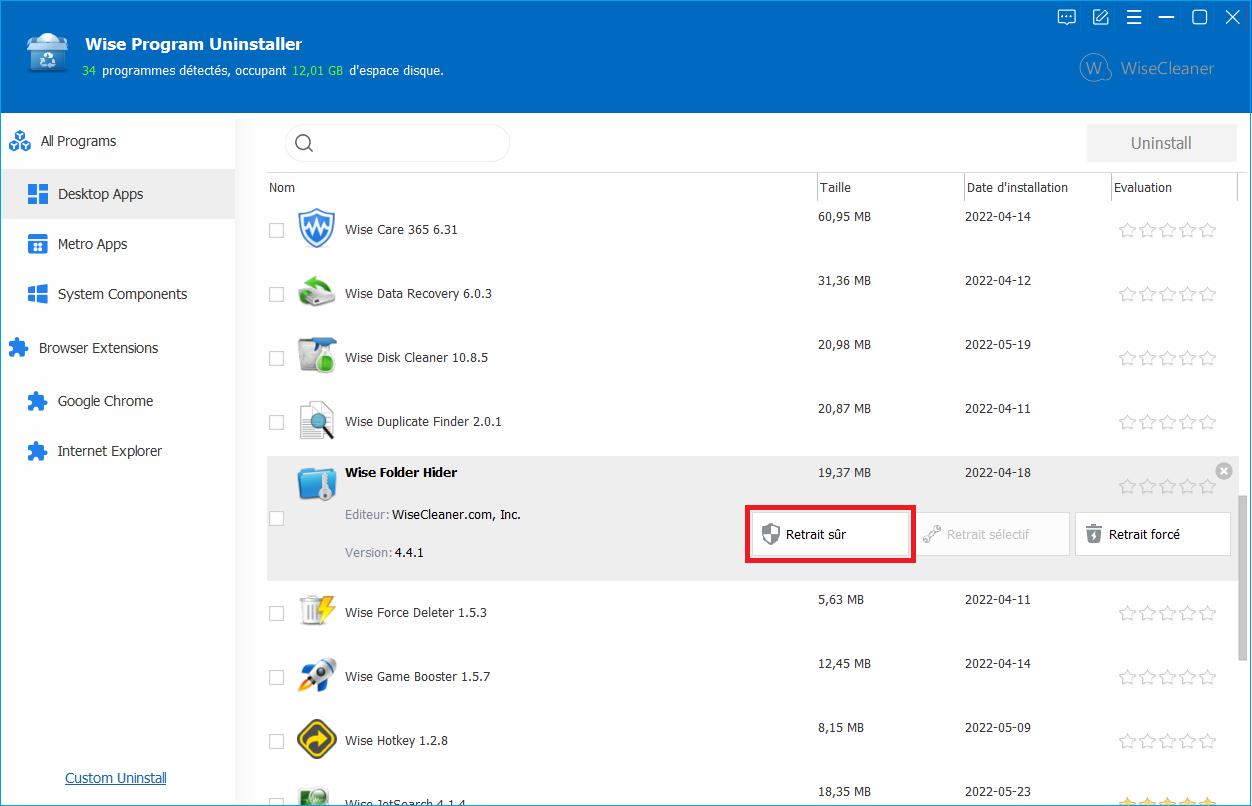Screen dimensions: 1252x806
Task: Rate Wise Data Recovery with stars
Action: pyautogui.click(x=1167, y=294)
